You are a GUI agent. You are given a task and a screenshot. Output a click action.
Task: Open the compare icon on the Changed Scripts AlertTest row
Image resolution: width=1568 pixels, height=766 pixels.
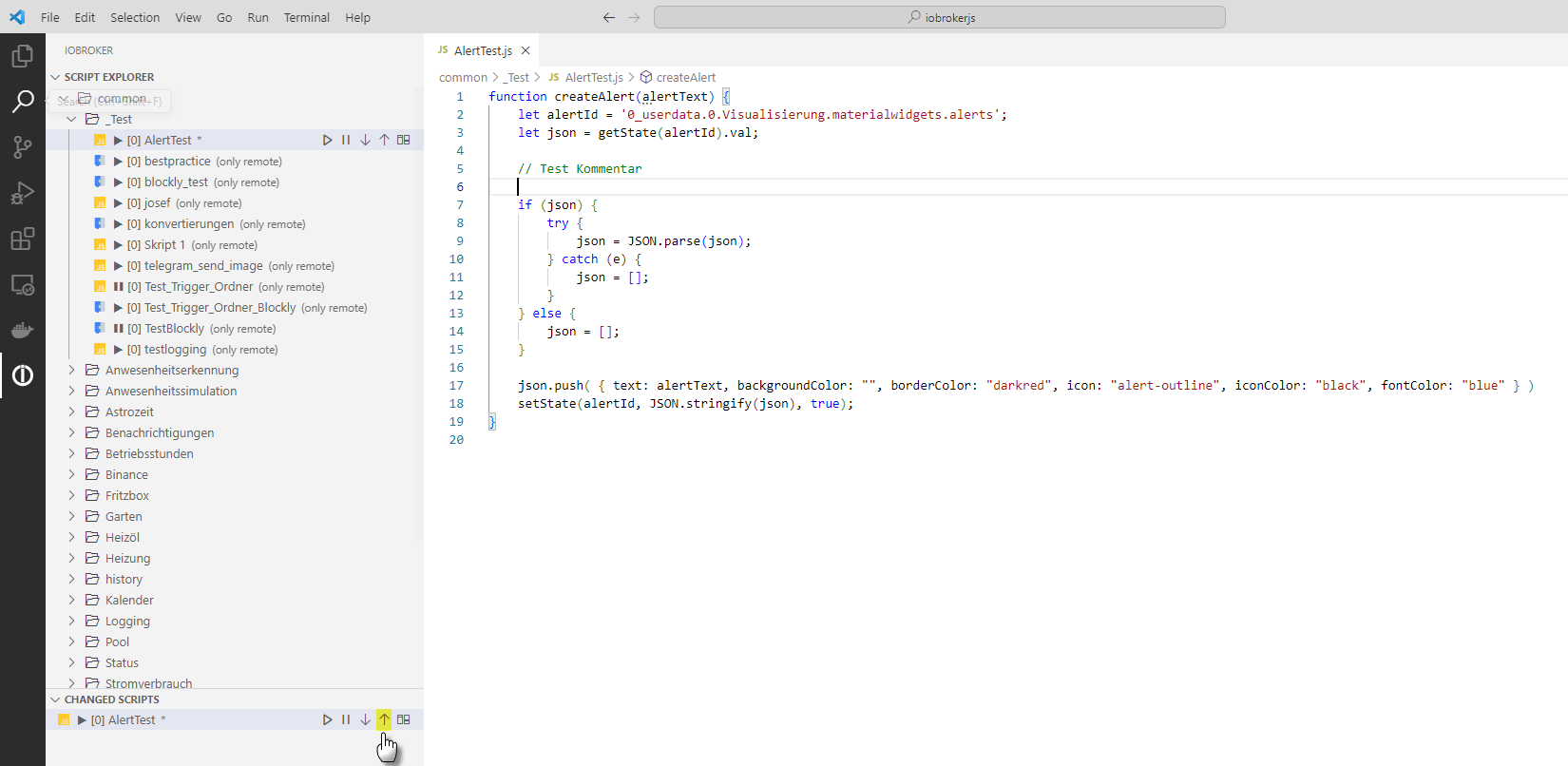[404, 719]
